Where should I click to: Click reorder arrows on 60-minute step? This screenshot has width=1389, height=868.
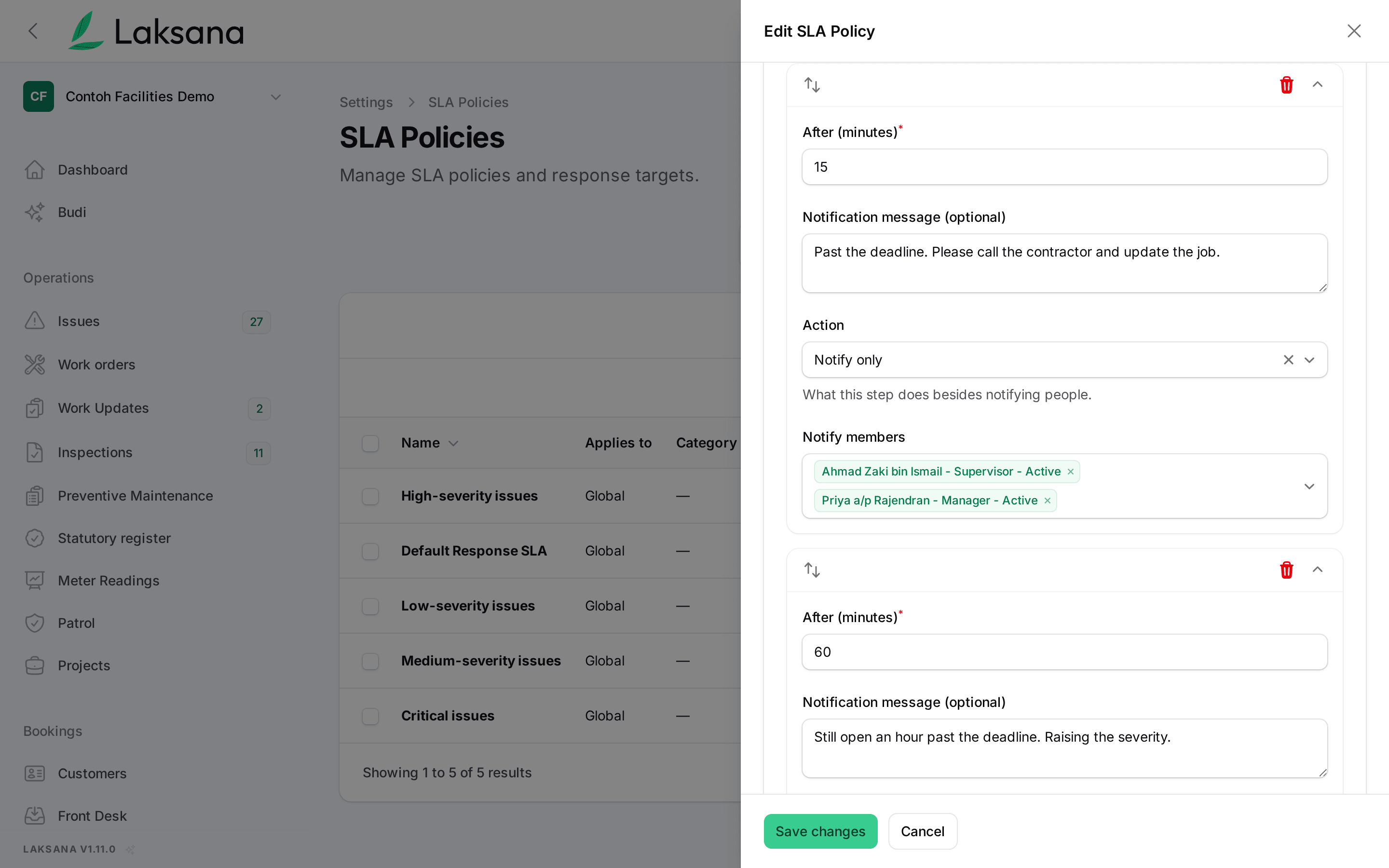coord(812,570)
